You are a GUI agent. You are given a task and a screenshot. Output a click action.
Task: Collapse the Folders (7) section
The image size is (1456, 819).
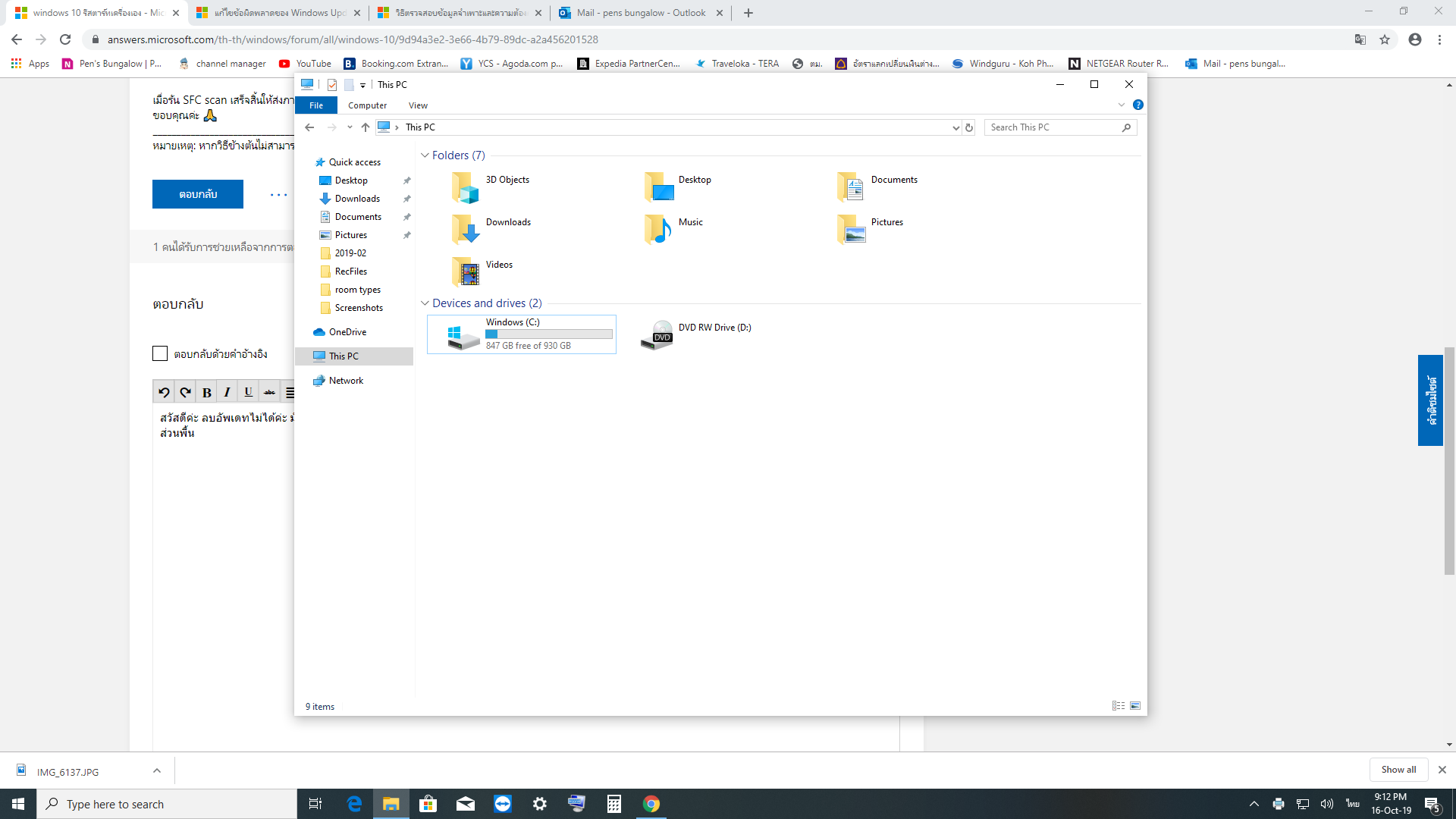point(425,155)
